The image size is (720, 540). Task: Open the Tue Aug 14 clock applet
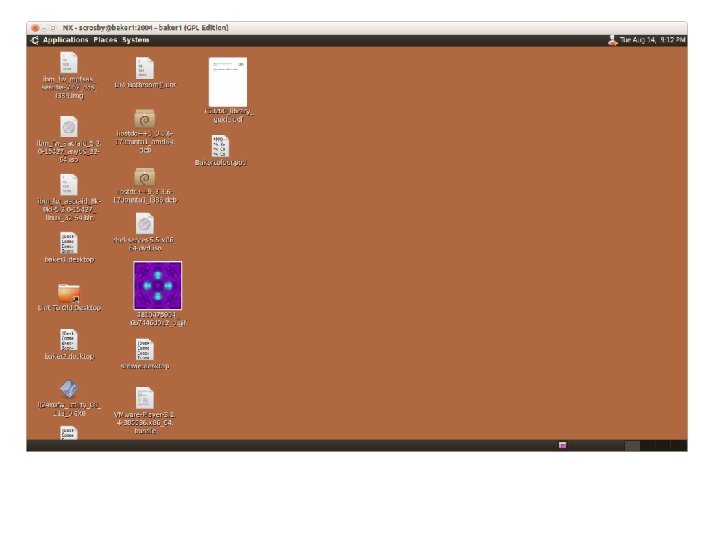(x=652, y=40)
